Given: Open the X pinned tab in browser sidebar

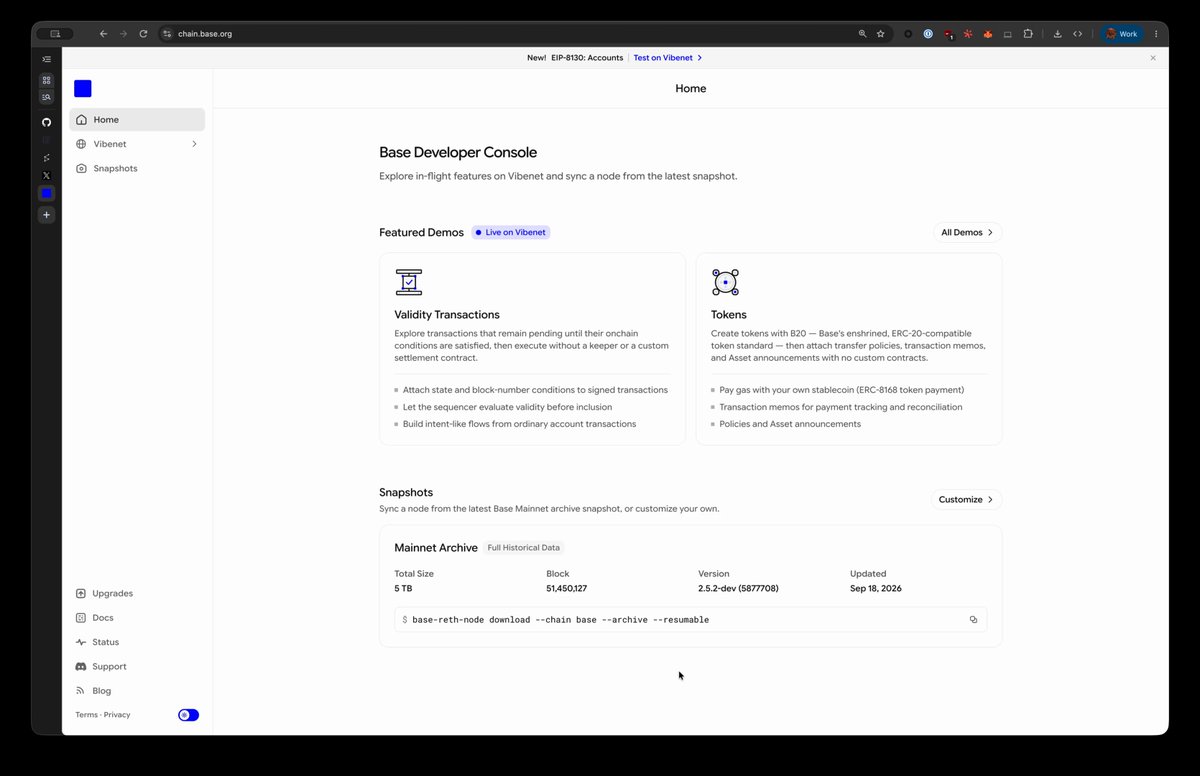Looking at the screenshot, I should (x=46, y=175).
